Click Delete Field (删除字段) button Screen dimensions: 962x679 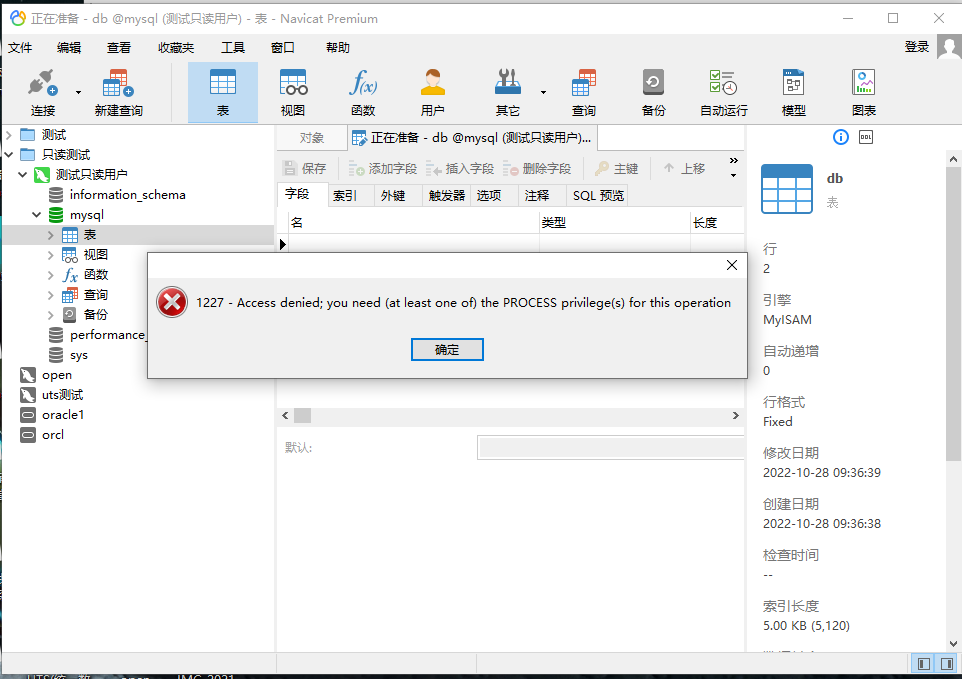(x=537, y=169)
